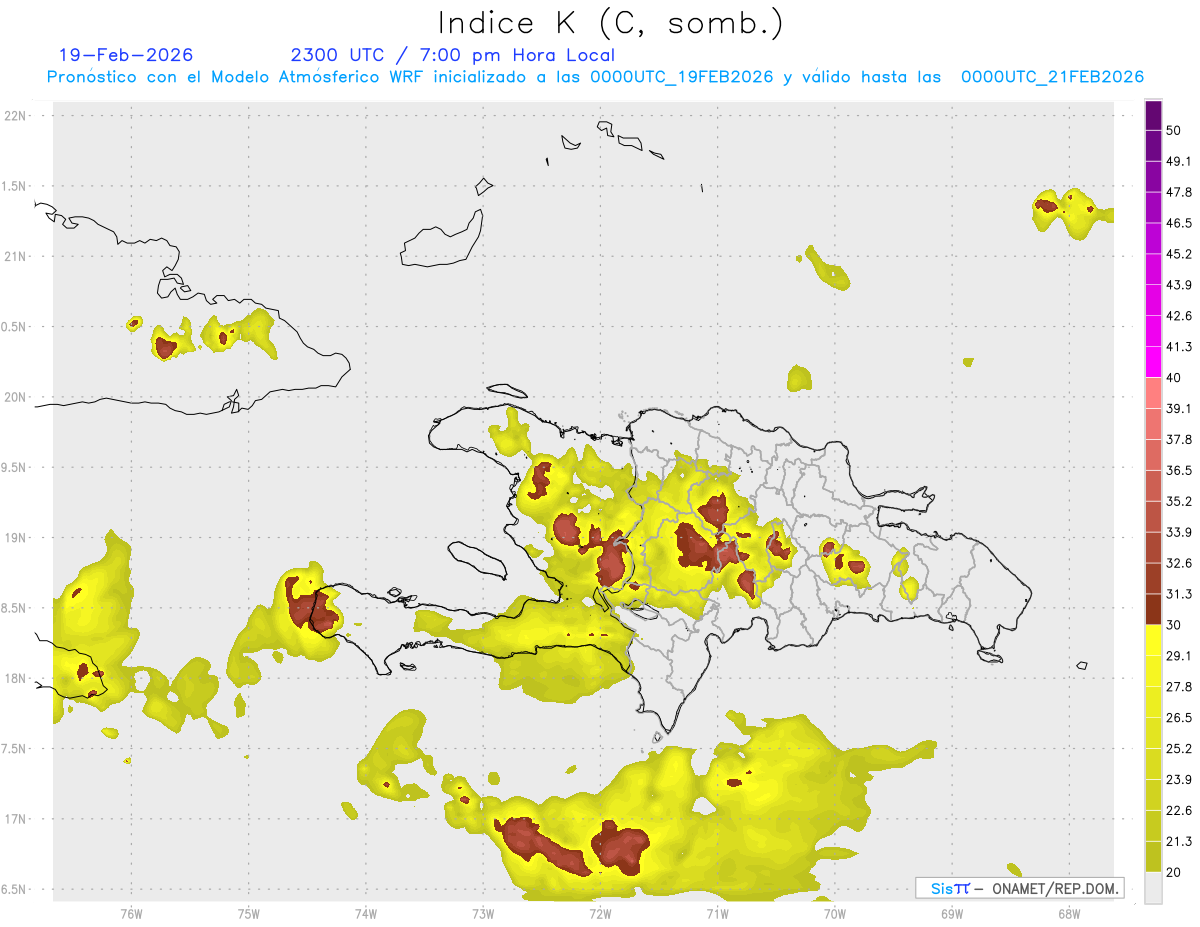Viewport: 1200px width, 927px height.
Task: Select the 21N latitude axis label
Action: [17, 256]
